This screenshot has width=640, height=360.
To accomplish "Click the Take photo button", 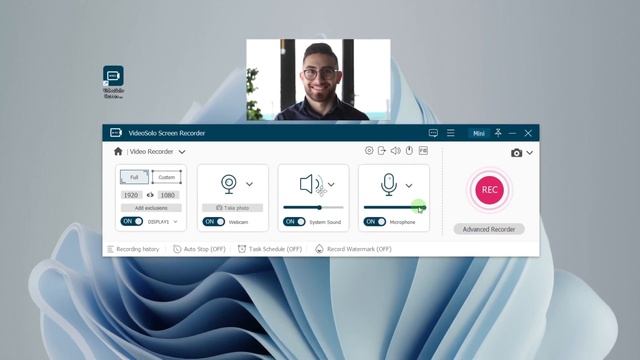I will click(232, 208).
